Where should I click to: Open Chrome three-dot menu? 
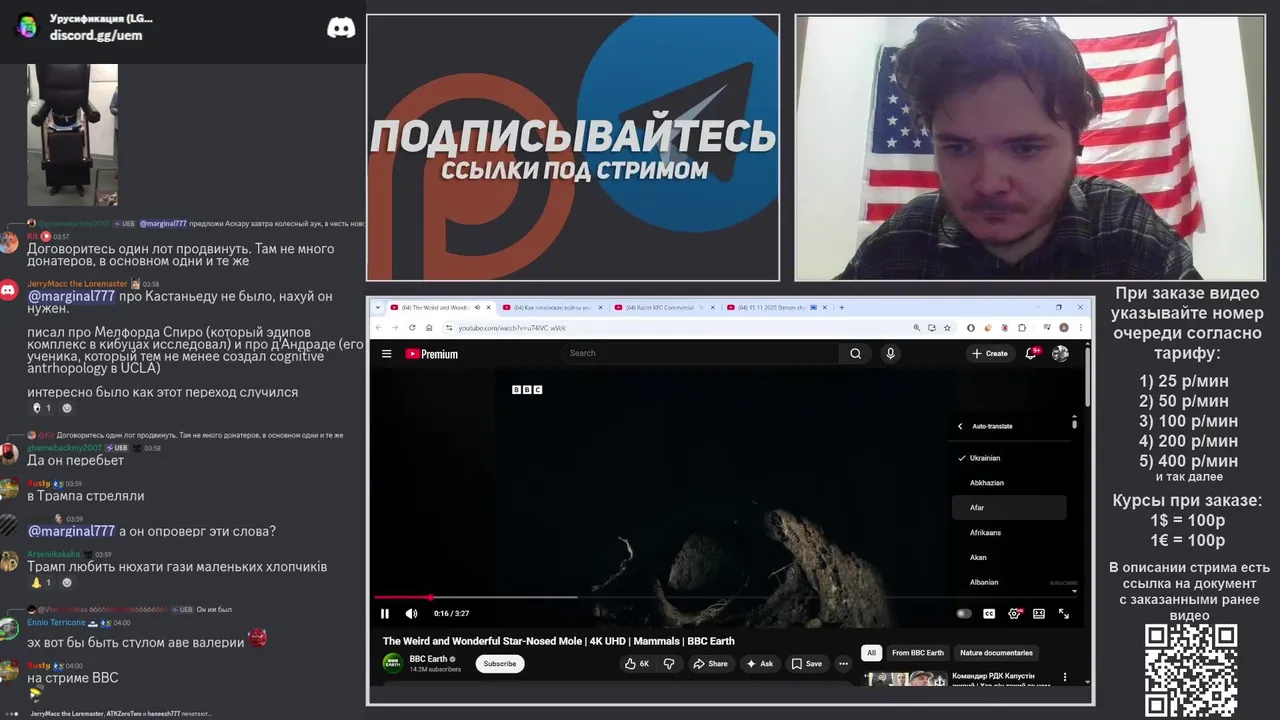click(x=1080, y=327)
